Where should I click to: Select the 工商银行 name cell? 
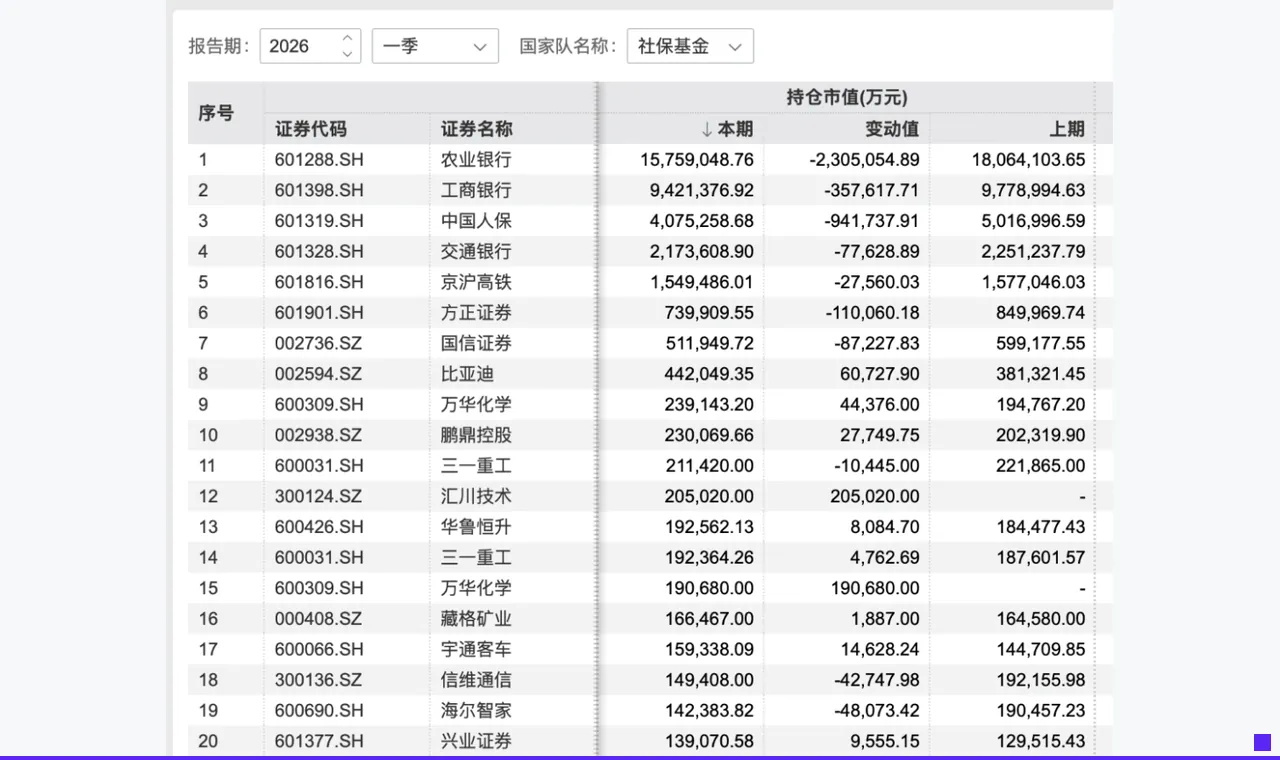(x=476, y=190)
